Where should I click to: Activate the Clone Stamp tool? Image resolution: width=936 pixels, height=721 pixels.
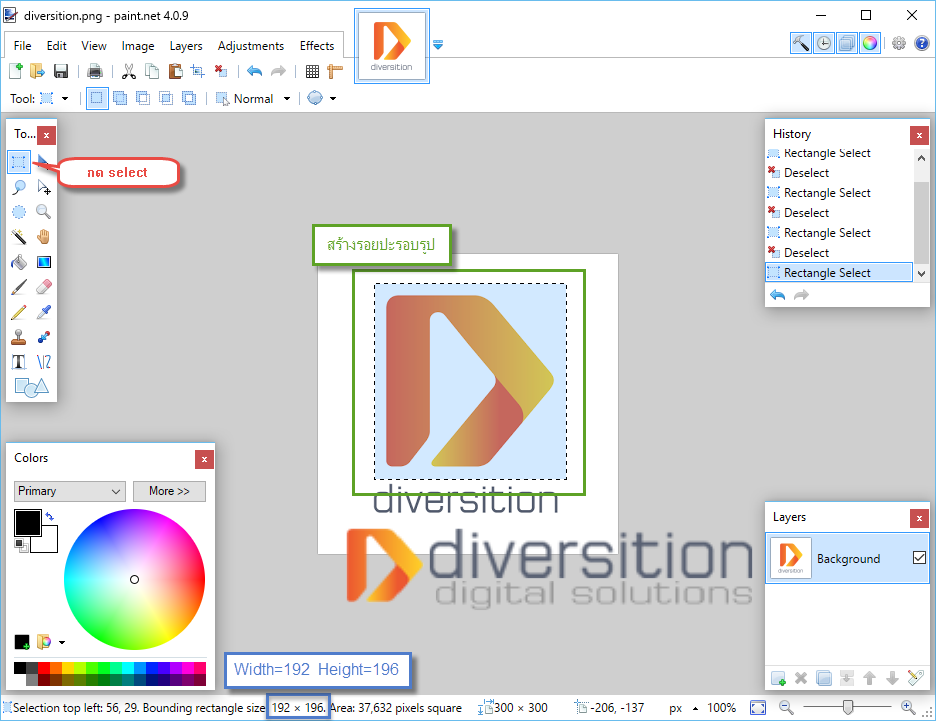point(19,337)
